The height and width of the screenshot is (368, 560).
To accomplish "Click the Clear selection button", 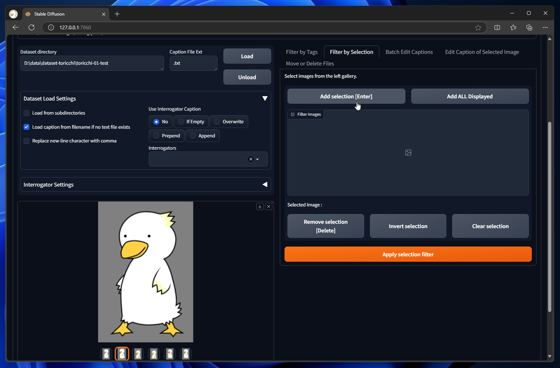I will pyautogui.click(x=490, y=226).
